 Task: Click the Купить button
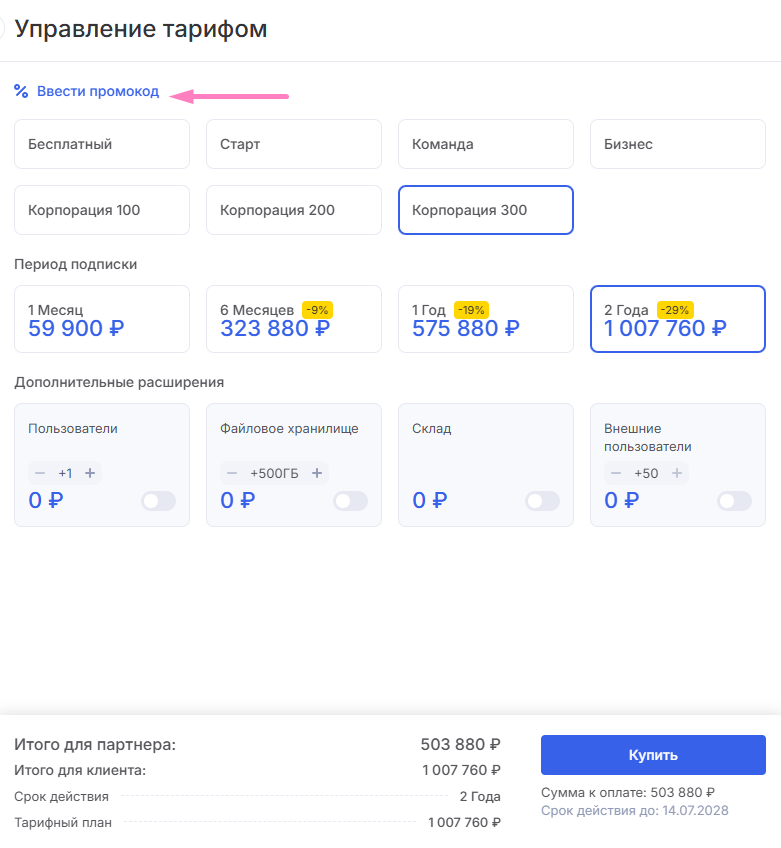(x=653, y=755)
